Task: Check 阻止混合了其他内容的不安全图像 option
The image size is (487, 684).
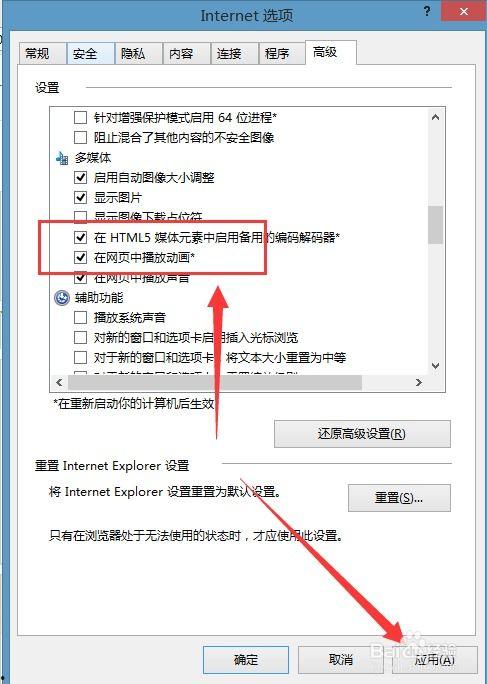Action: tap(80, 137)
